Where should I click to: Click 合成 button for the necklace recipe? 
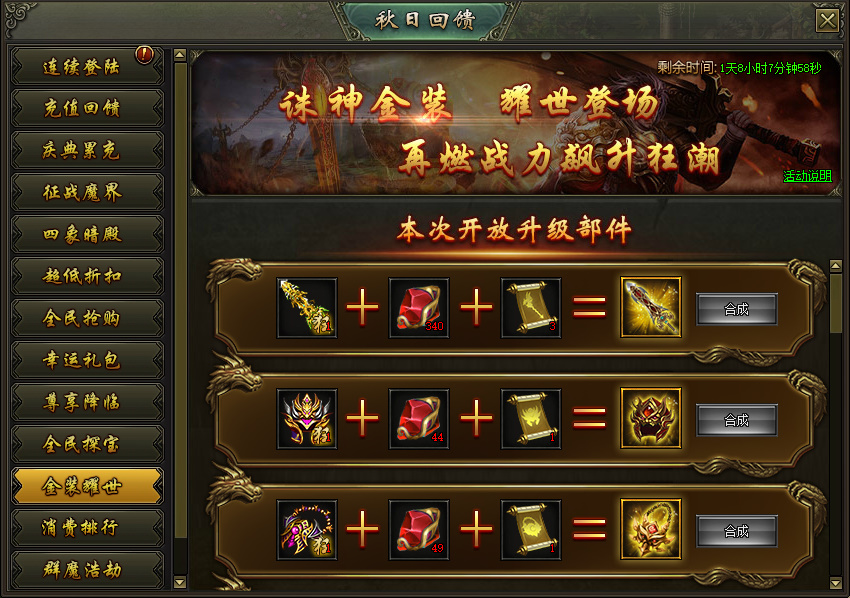pos(737,531)
